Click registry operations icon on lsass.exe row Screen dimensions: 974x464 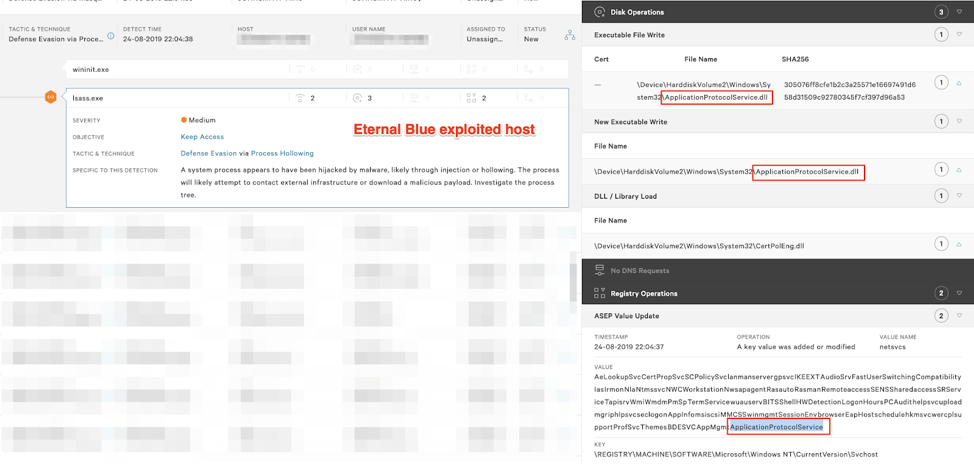tap(471, 98)
